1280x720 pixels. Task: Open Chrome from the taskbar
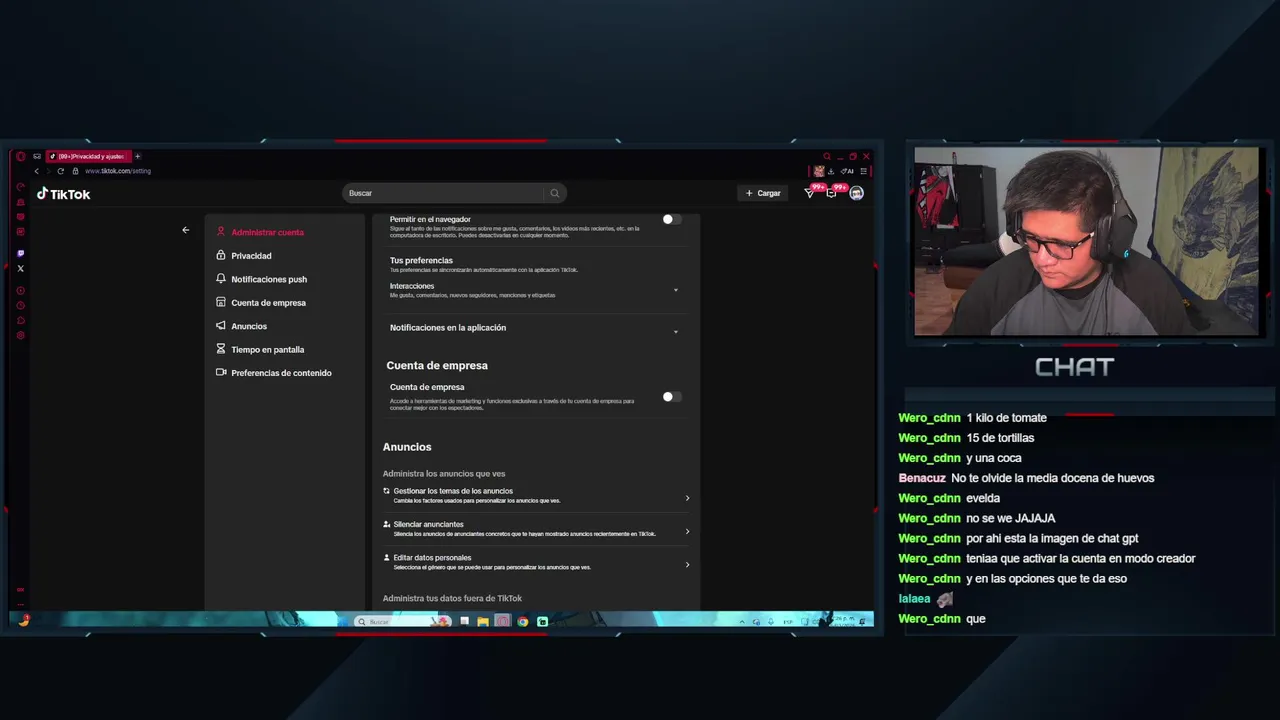(522, 621)
